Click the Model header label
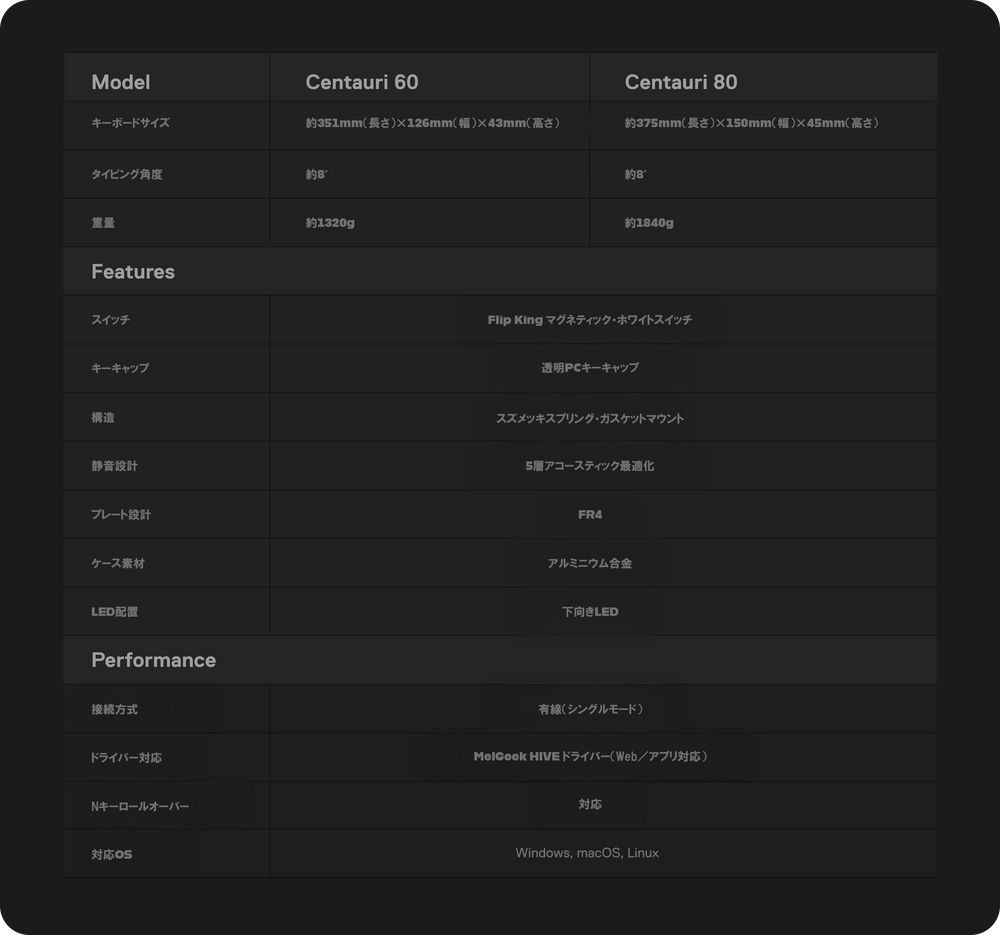 (121, 82)
